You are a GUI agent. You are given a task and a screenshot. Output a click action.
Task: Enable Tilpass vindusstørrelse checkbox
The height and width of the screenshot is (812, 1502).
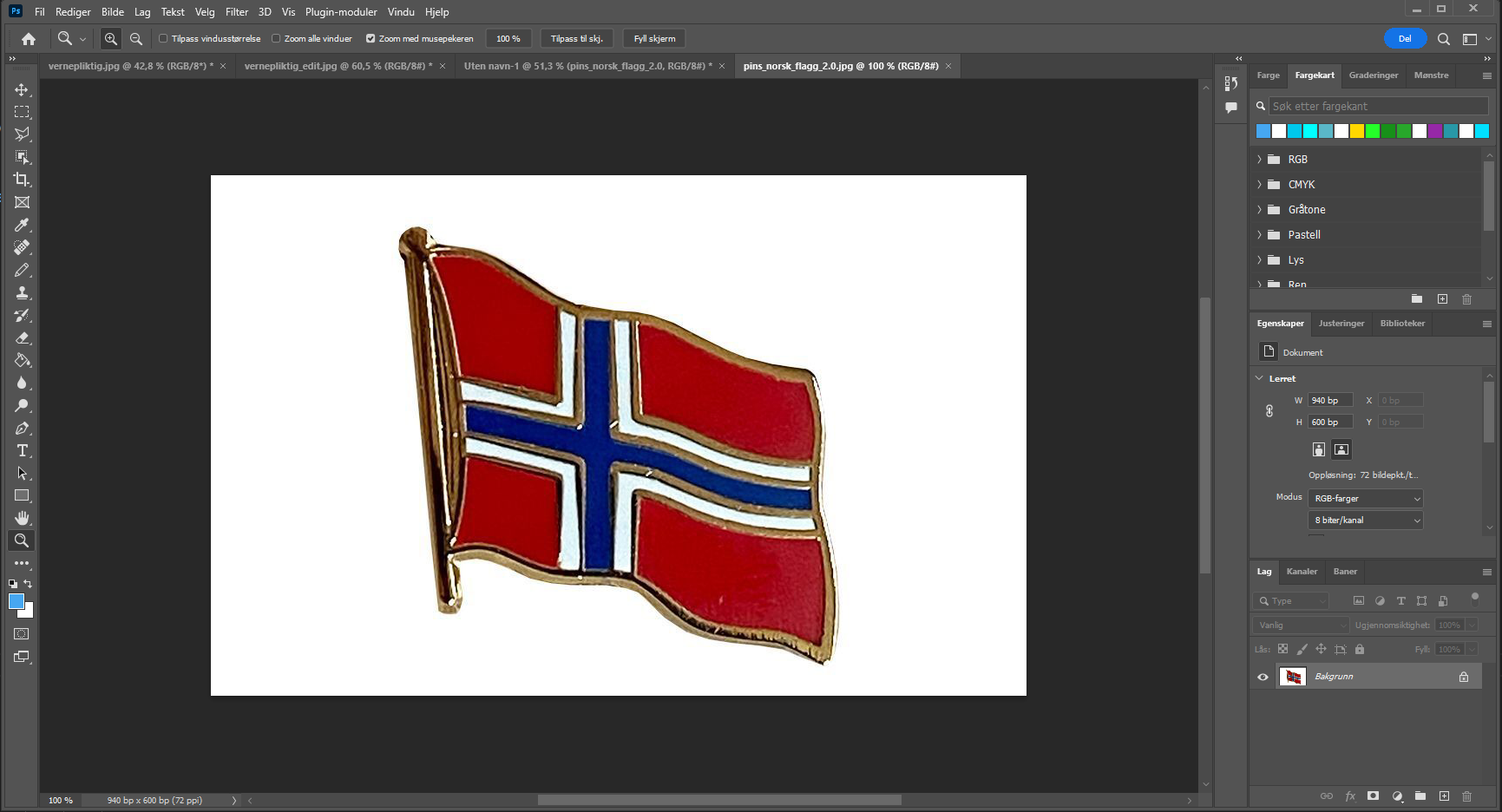point(163,38)
